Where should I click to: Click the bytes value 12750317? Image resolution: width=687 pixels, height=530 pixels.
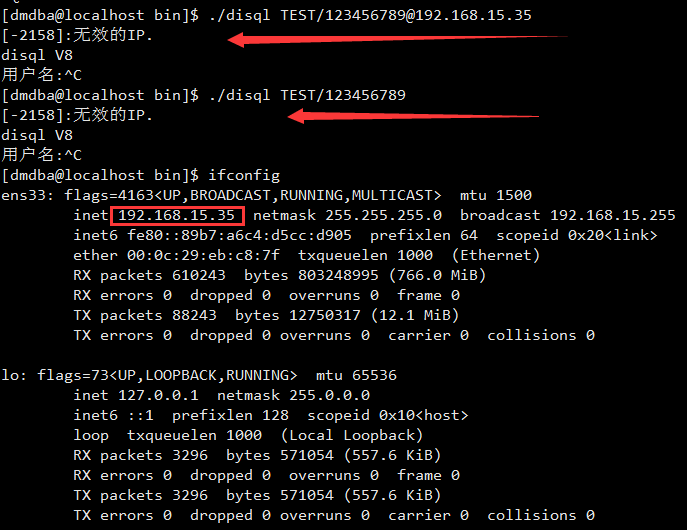coord(325,315)
